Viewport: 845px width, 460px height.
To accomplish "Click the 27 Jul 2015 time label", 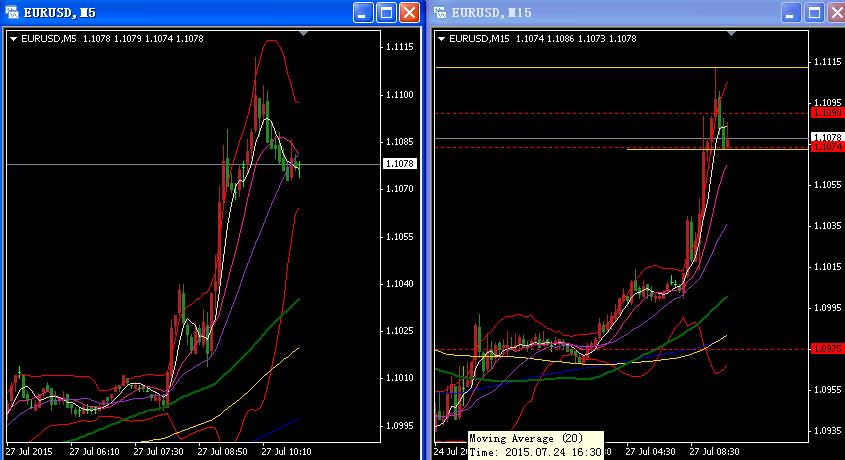I will [29, 451].
